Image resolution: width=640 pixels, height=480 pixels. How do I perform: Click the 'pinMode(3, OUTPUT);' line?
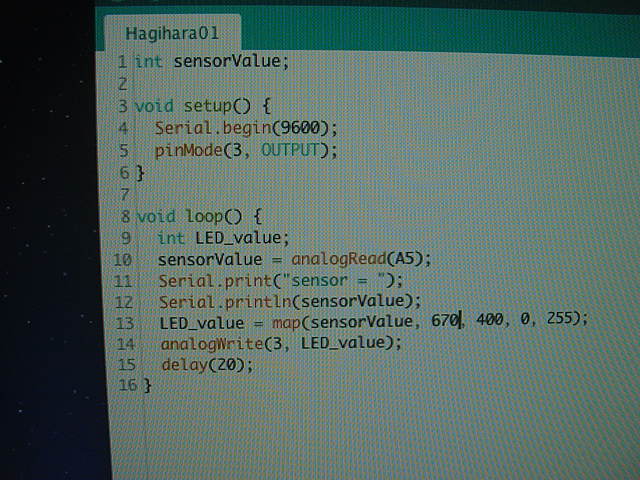[x=246, y=150]
